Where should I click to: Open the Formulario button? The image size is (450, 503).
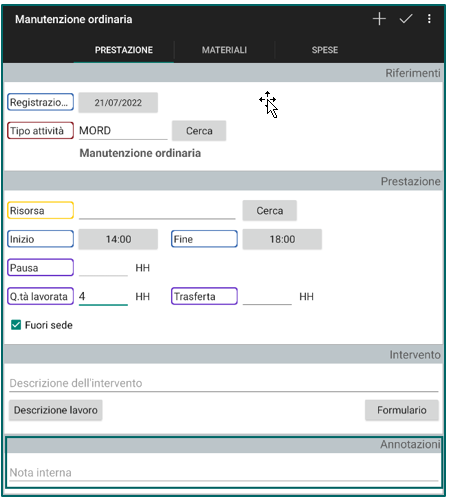(402, 410)
